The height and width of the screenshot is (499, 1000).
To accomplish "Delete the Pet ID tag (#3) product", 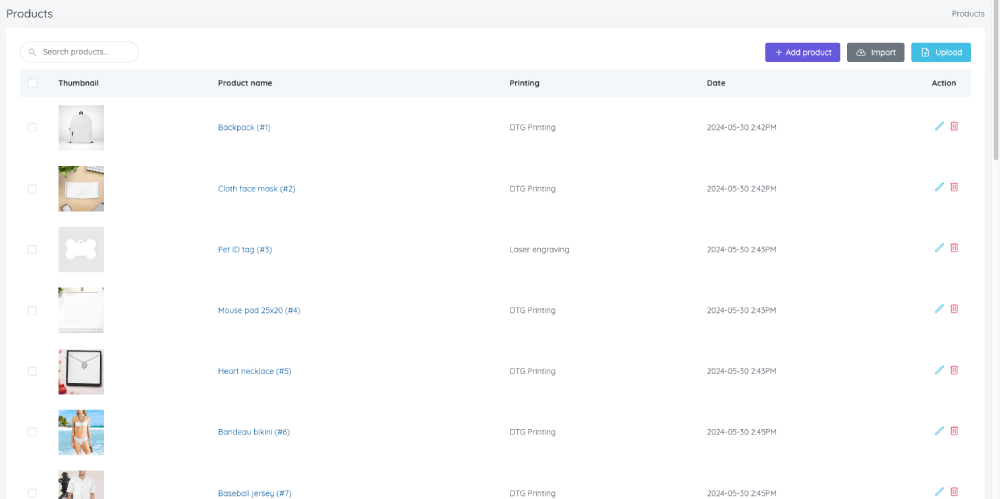I will coord(954,248).
